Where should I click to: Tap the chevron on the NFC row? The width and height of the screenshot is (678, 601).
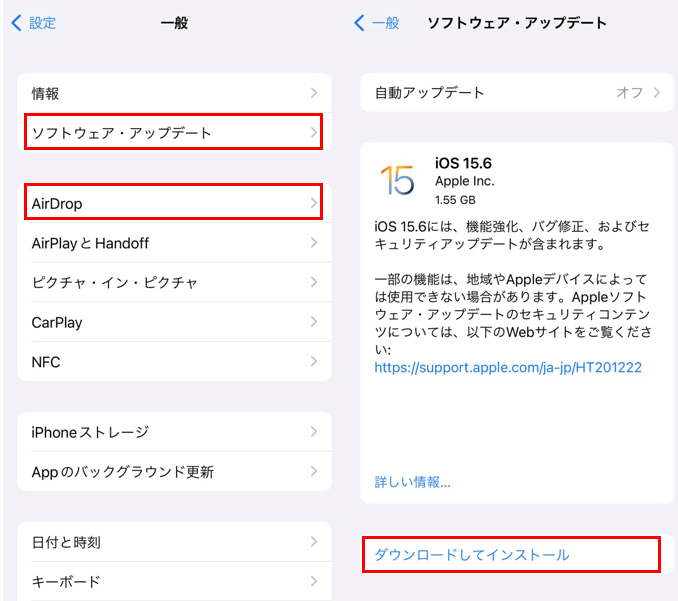pos(314,361)
